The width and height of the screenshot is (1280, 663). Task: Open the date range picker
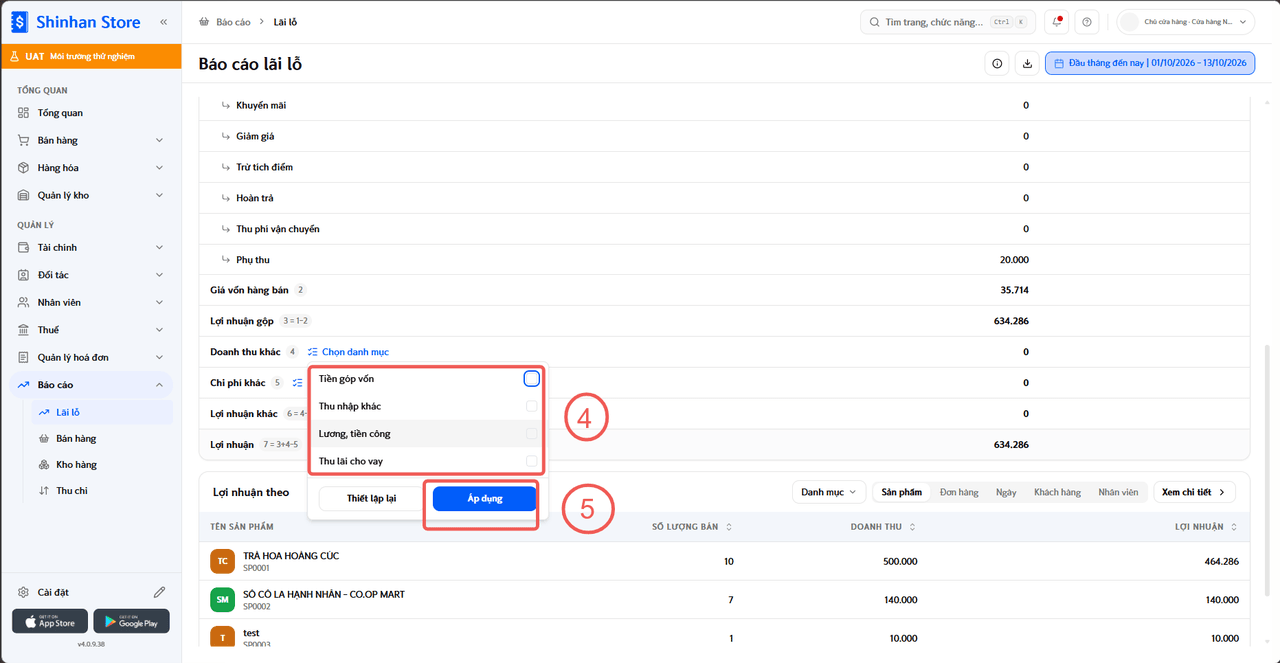point(1150,64)
